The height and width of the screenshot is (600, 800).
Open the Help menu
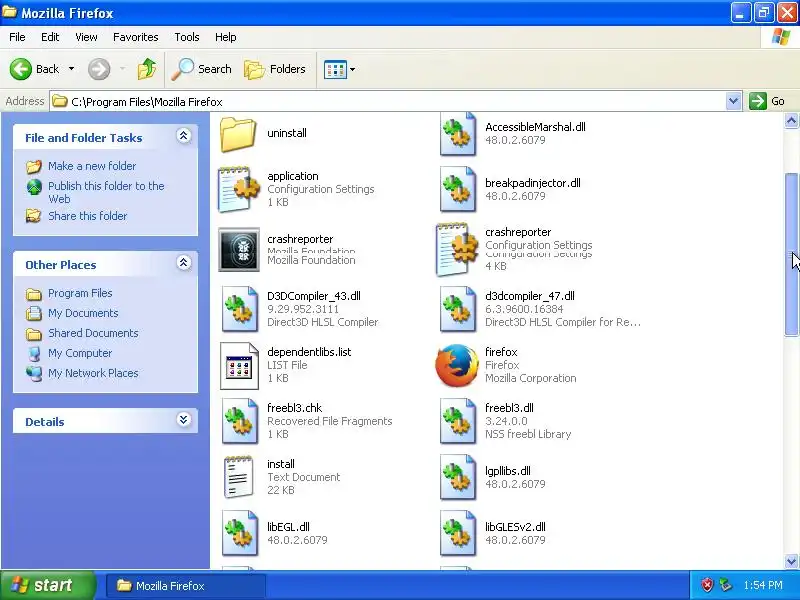(226, 37)
